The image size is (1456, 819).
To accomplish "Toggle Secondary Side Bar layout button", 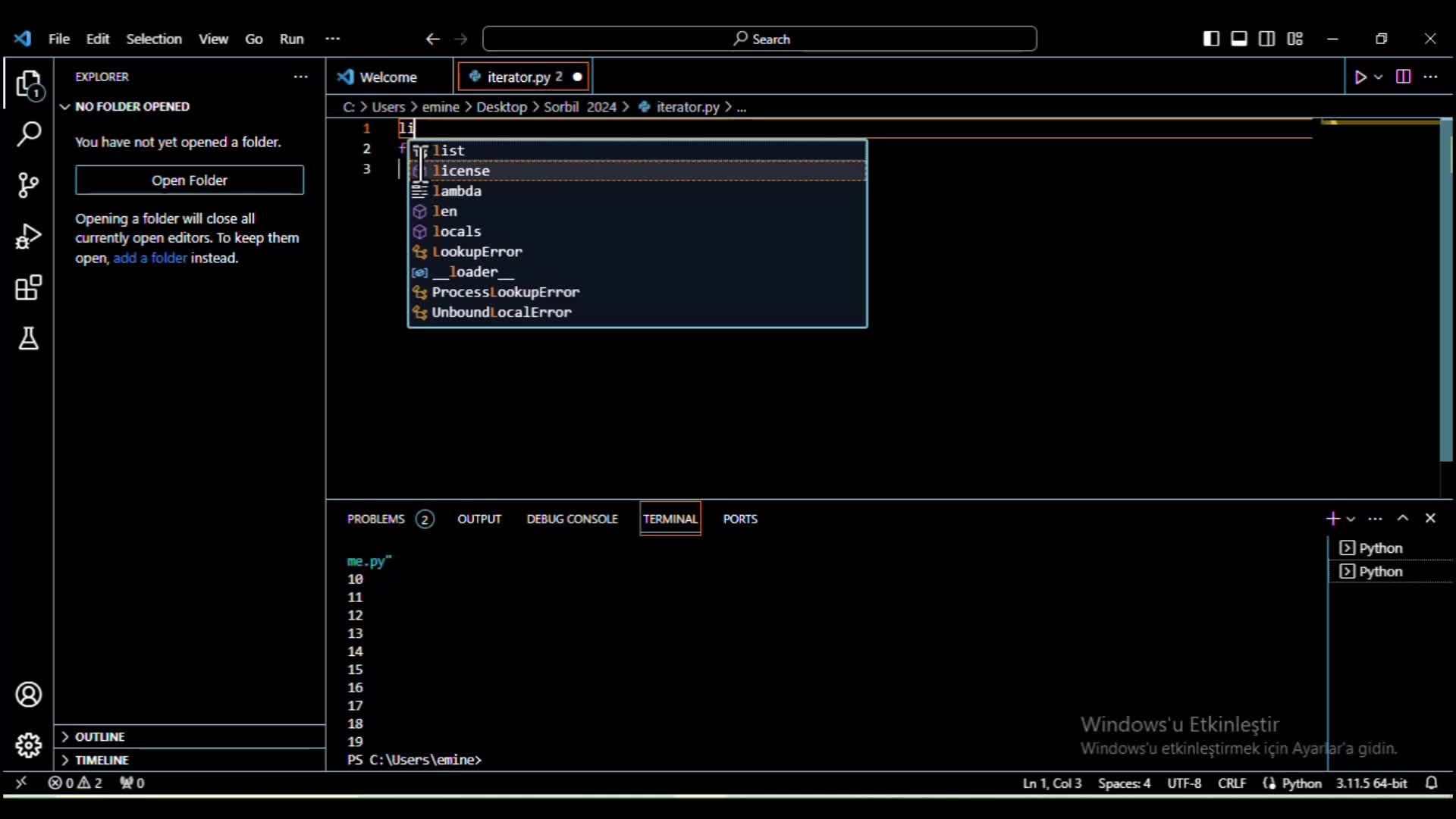I will 1267,39.
